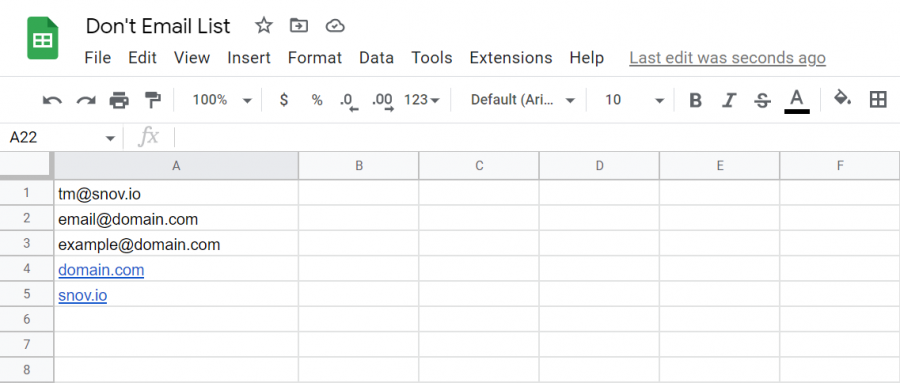Toggle Bold formatting
This screenshot has height=383, width=900.
pos(696,100)
